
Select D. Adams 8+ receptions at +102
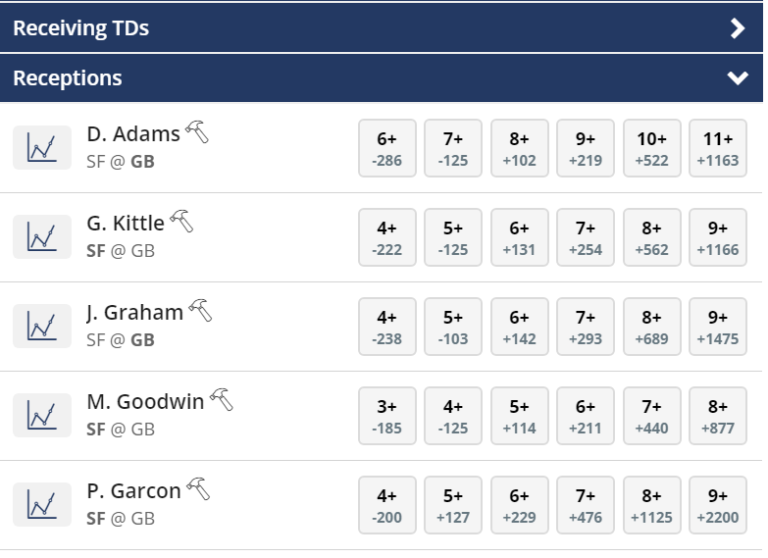519,148
